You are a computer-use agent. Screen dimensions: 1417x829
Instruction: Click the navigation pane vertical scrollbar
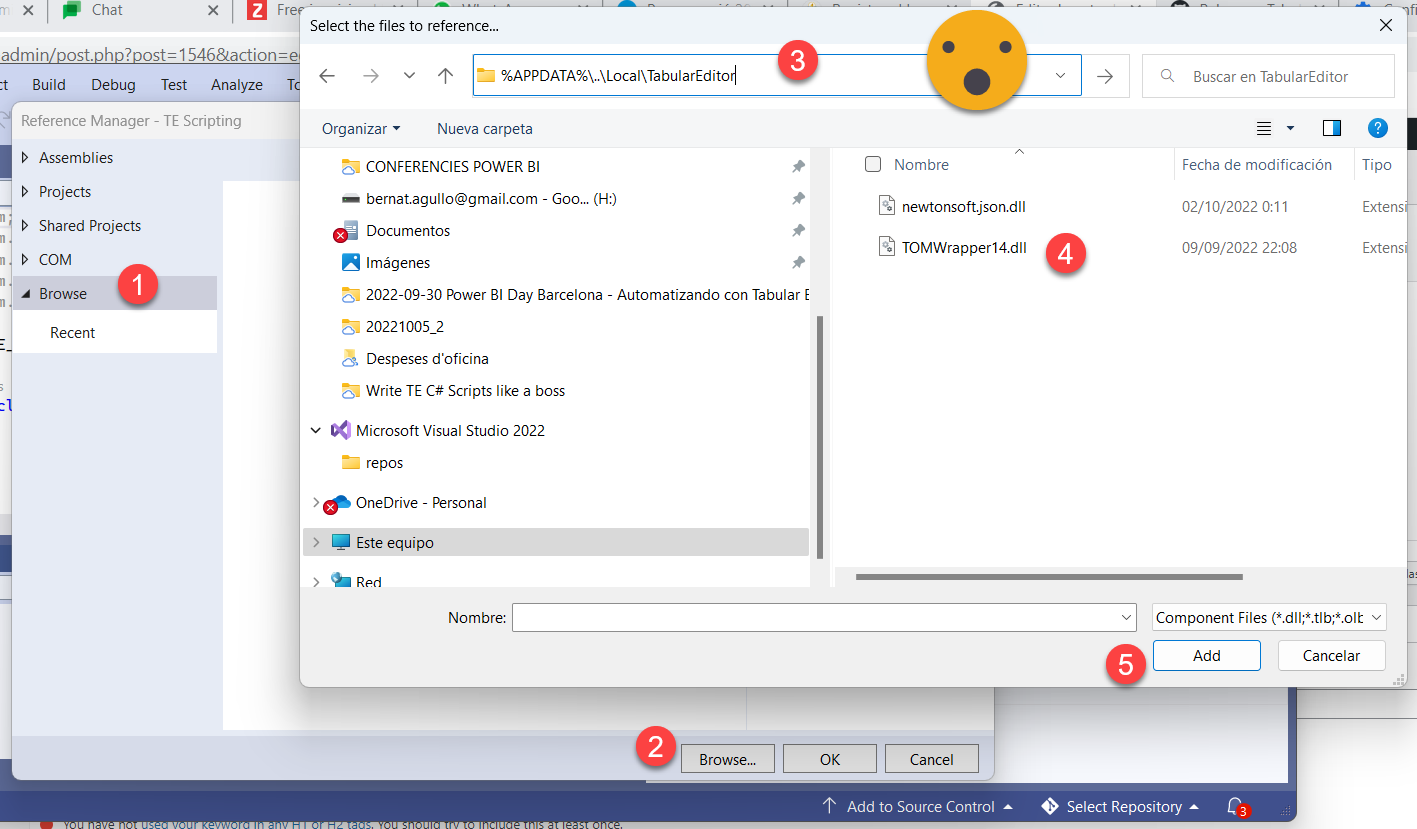[x=821, y=437]
